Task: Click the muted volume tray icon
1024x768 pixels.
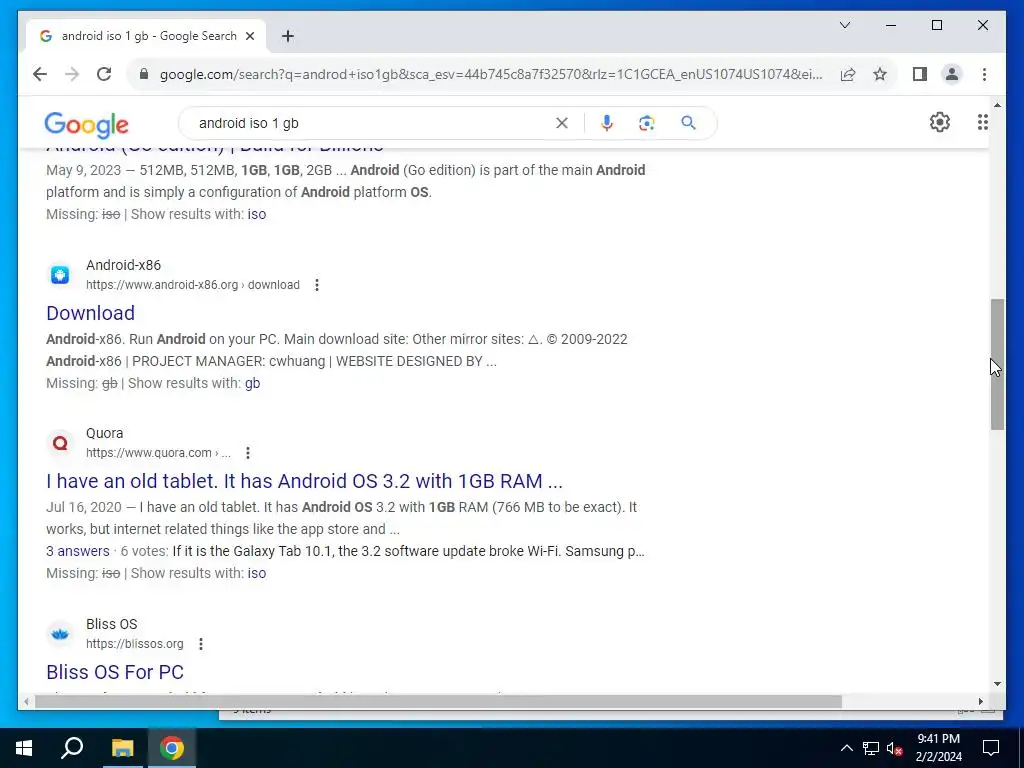Action: [895, 748]
